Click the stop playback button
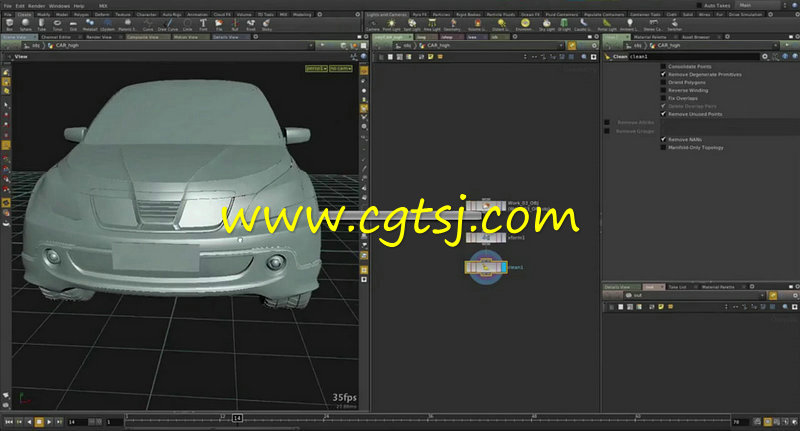This screenshot has height=431, width=800. pos(39,422)
